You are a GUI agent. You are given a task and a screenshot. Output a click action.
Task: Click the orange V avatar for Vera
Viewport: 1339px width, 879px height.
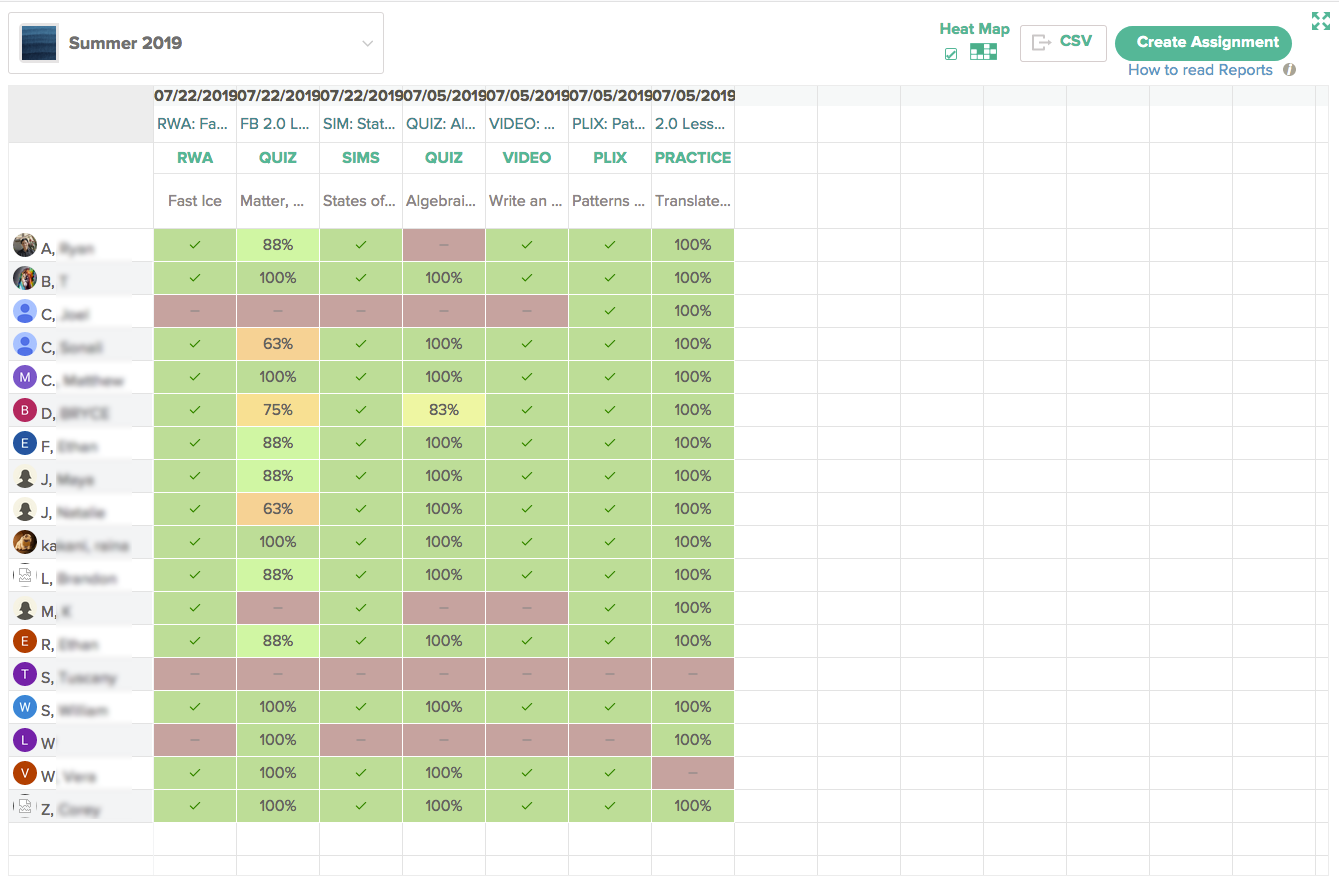[x=25, y=773]
